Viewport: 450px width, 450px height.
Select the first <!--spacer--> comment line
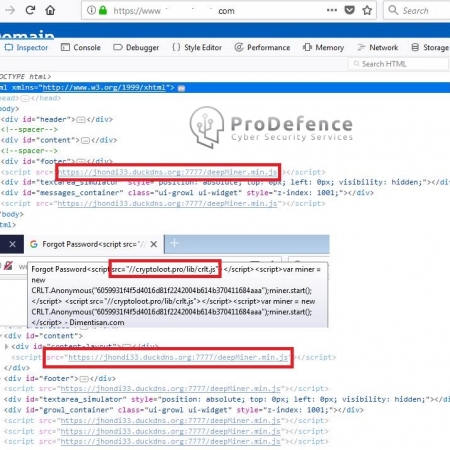(29, 130)
